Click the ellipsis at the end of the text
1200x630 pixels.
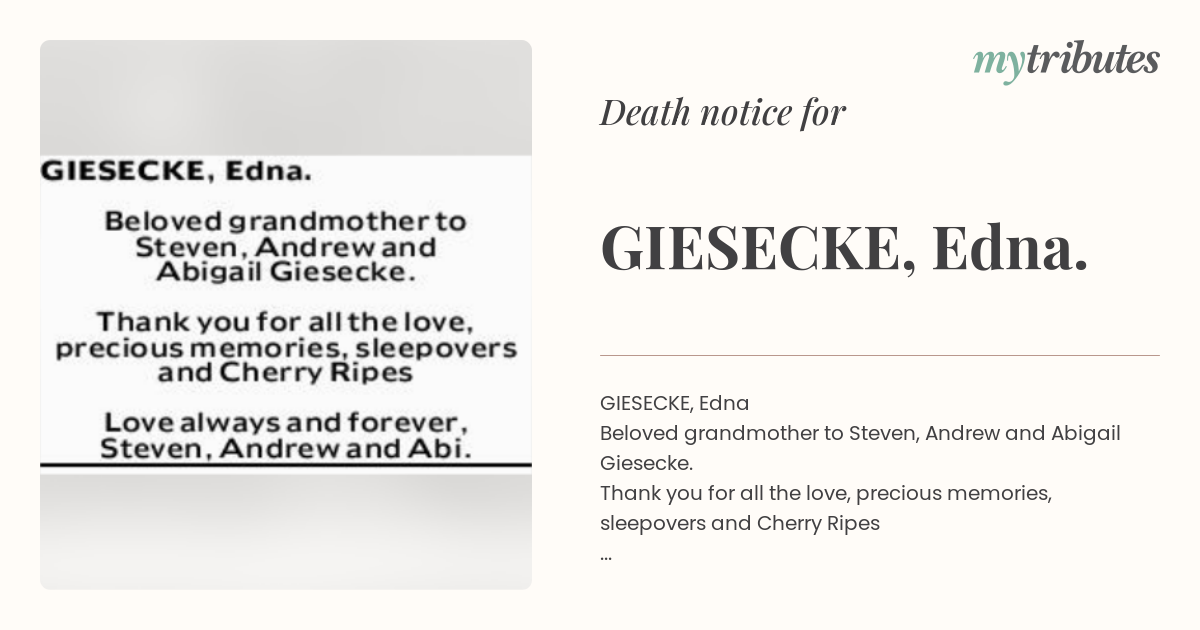coord(606,553)
